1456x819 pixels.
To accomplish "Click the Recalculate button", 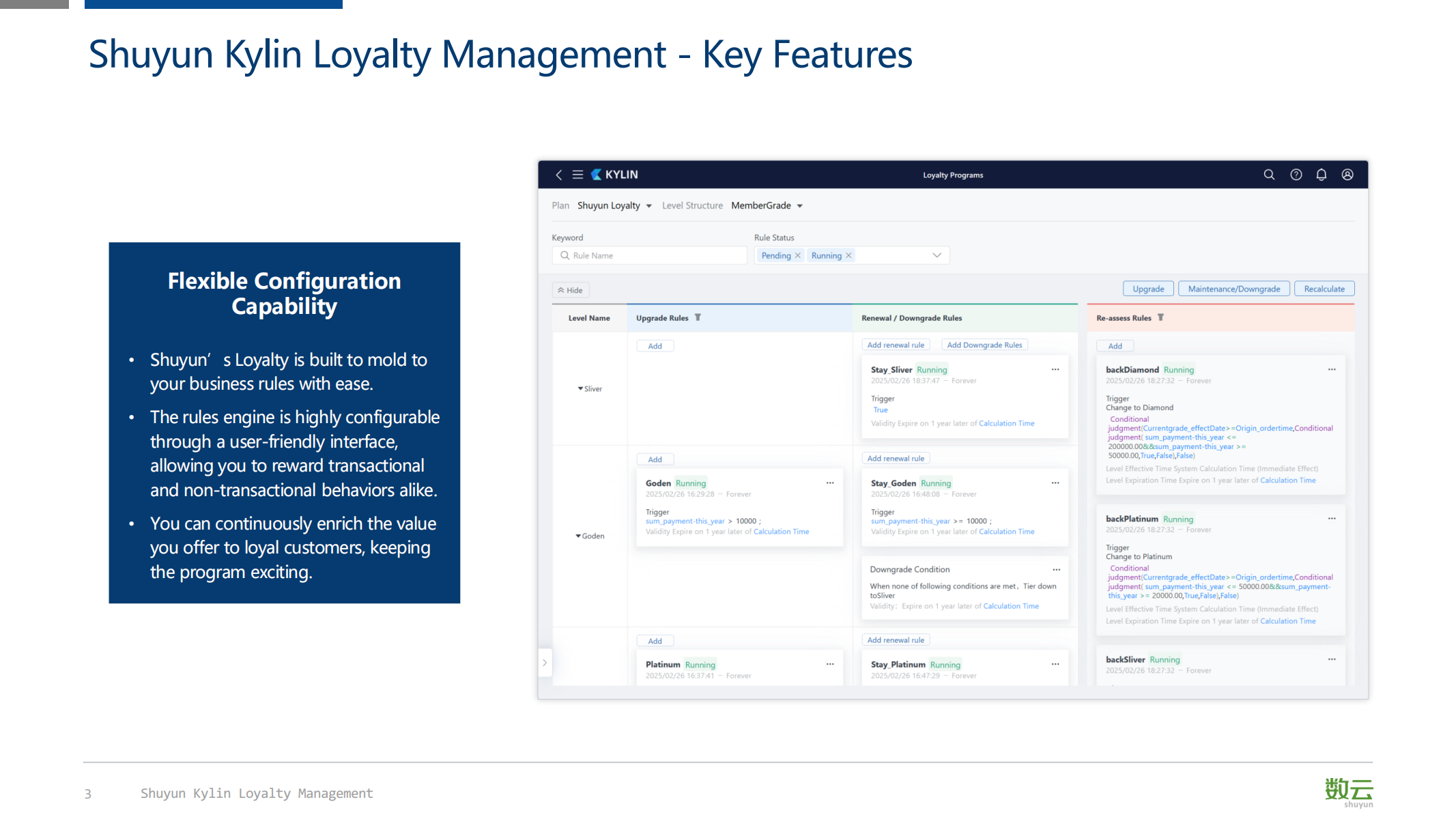I will [x=1324, y=289].
